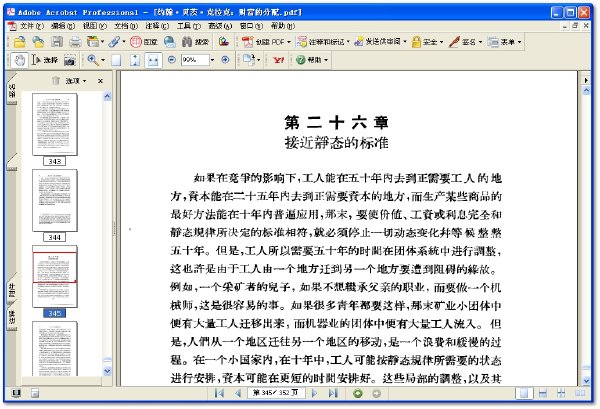
Task: Click the 安全 lock button
Action: tap(424, 42)
